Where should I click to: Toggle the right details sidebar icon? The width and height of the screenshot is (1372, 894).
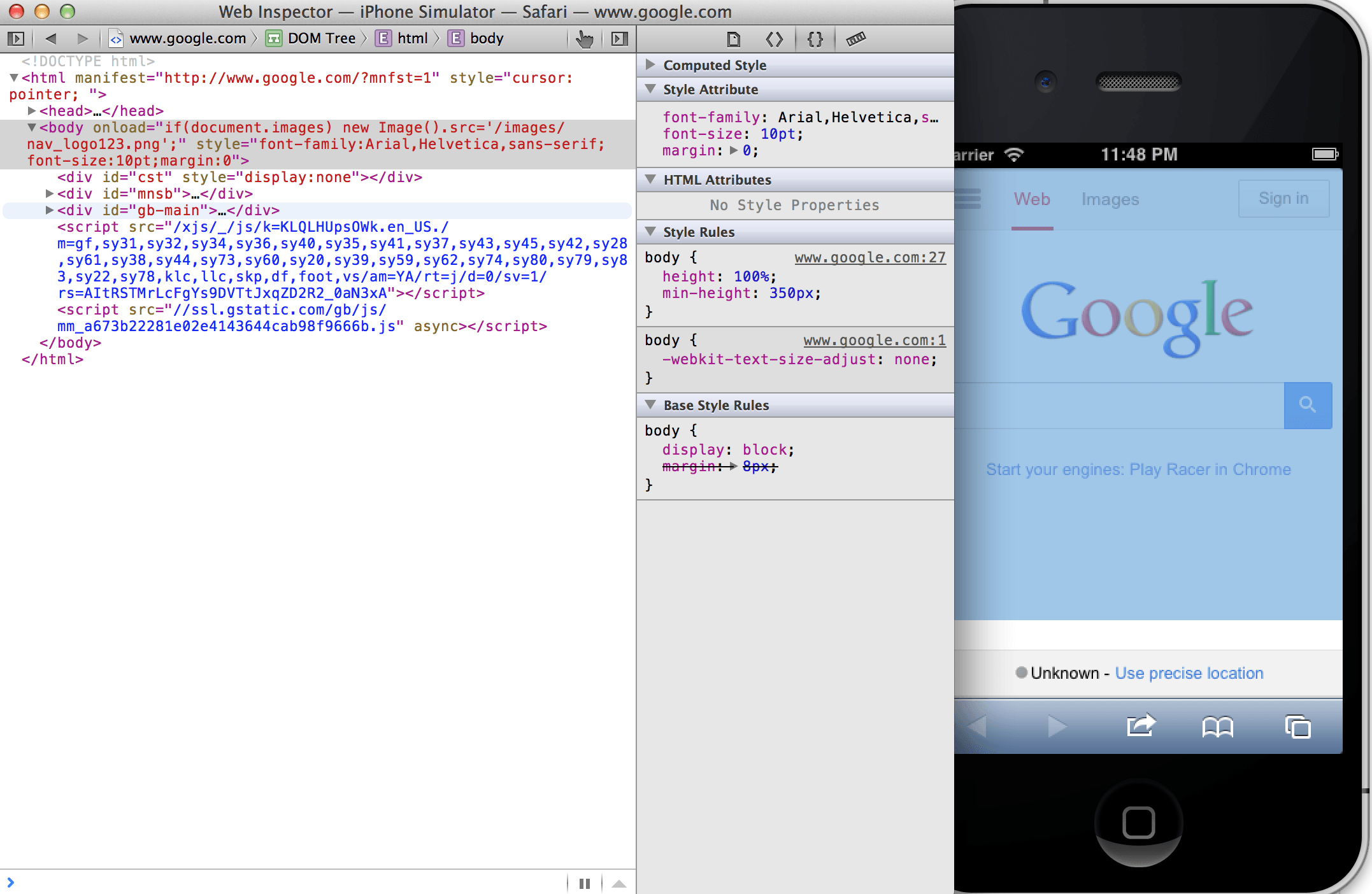pos(619,39)
